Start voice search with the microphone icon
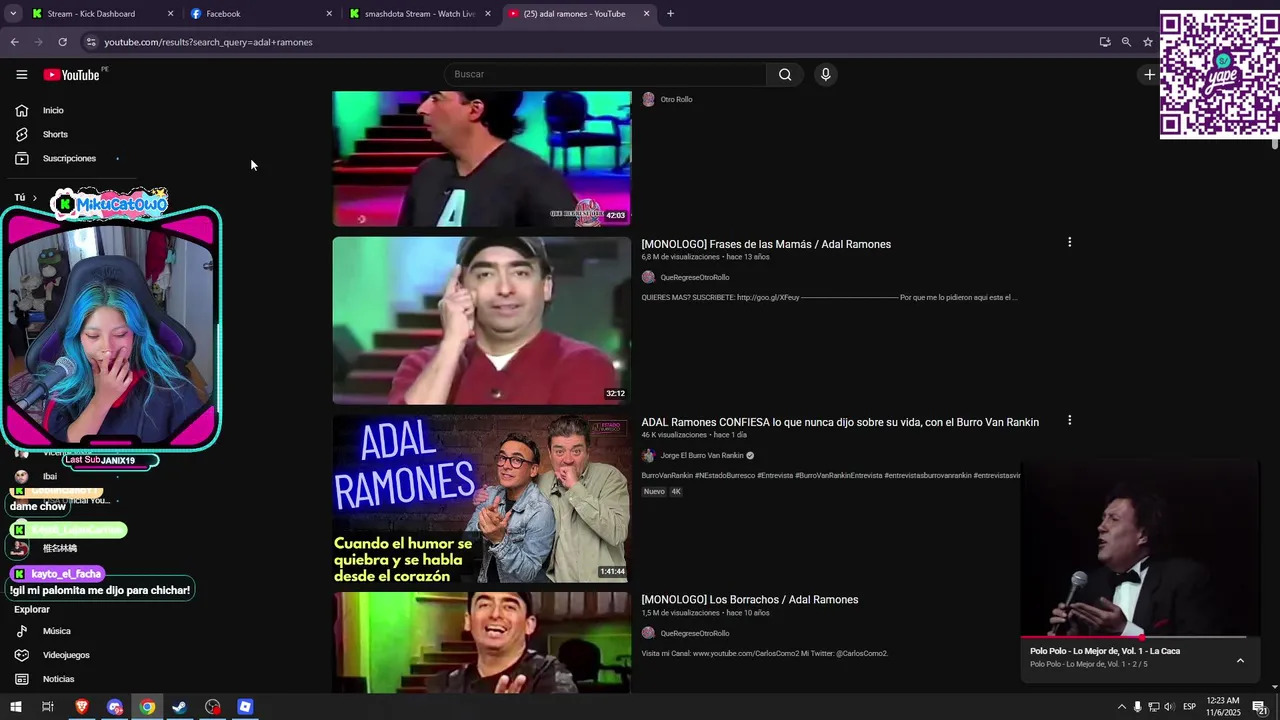Screen dimensions: 1280x720 click(825, 74)
